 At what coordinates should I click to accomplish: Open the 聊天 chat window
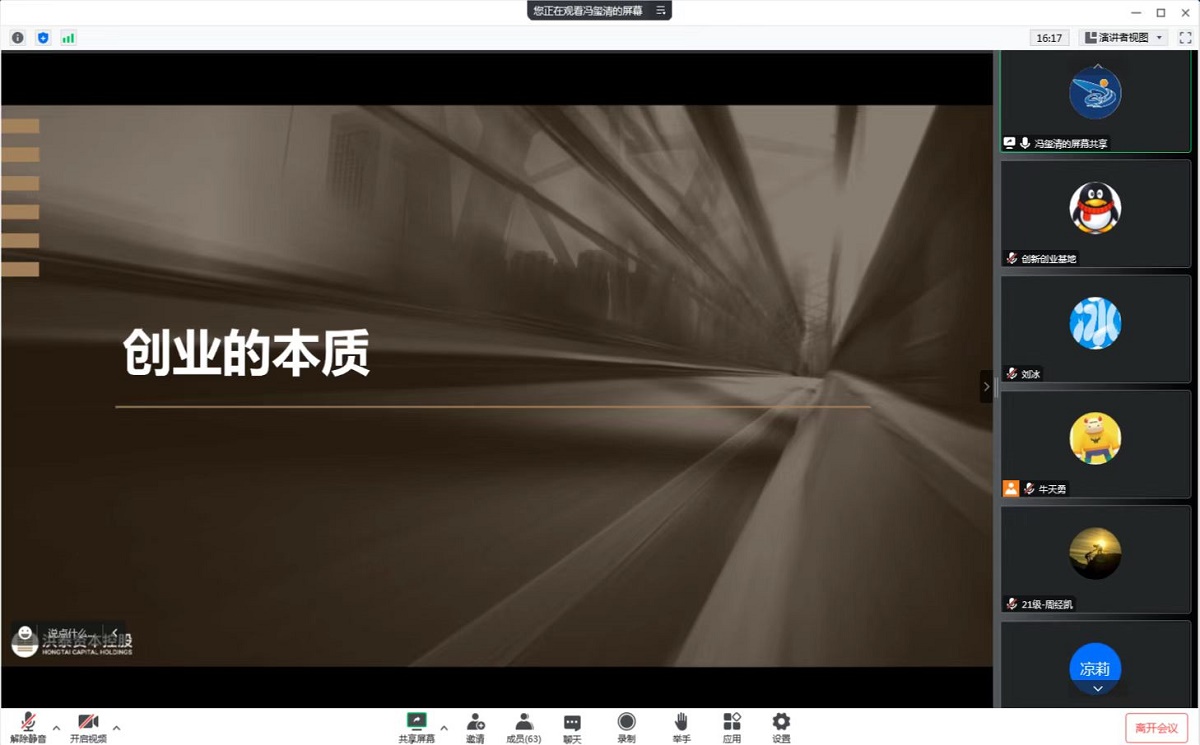pyautogui.click(x=572, y=727)
